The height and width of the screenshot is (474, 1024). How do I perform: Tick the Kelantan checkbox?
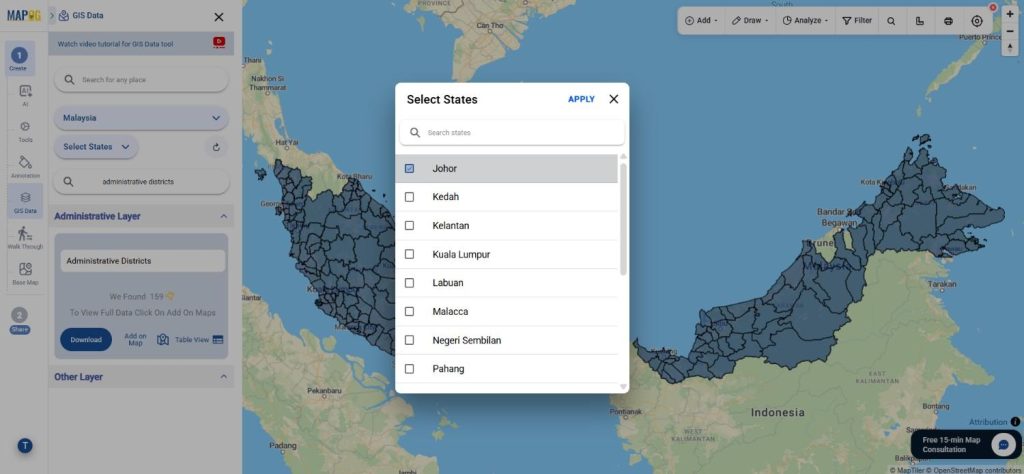pyautogui.click(x=409, y=226)
